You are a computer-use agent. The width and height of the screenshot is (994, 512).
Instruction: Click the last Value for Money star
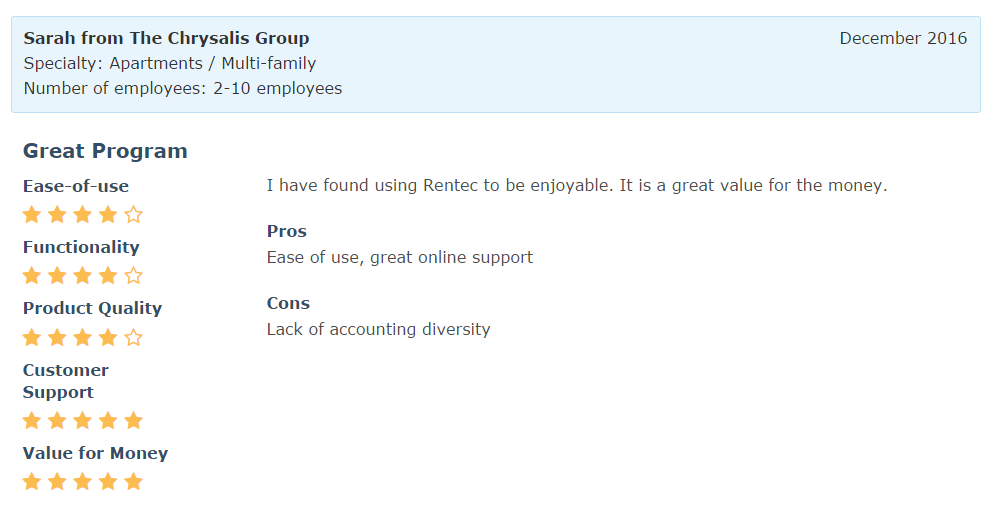pyautogui.click(x=134, y=482)
